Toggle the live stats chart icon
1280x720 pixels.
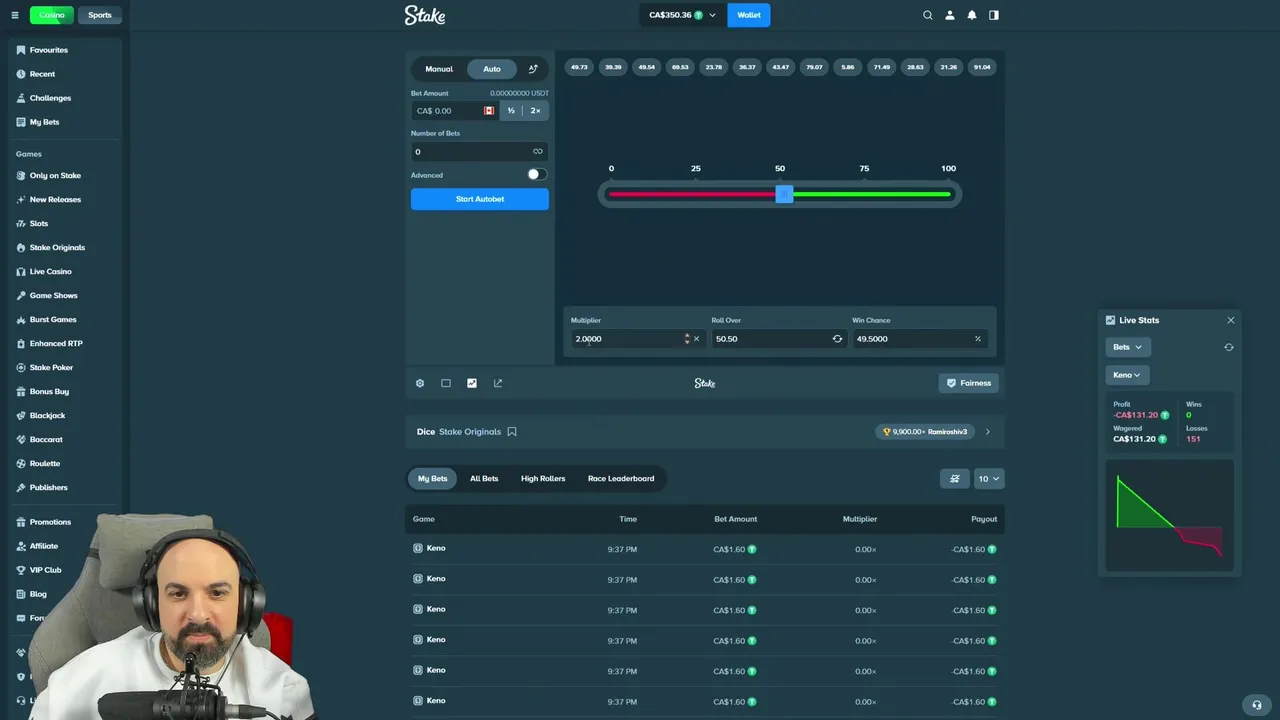472,383
